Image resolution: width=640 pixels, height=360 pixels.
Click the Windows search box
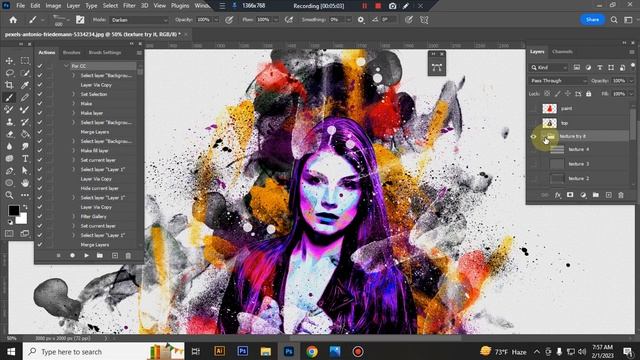pos(104,352)
